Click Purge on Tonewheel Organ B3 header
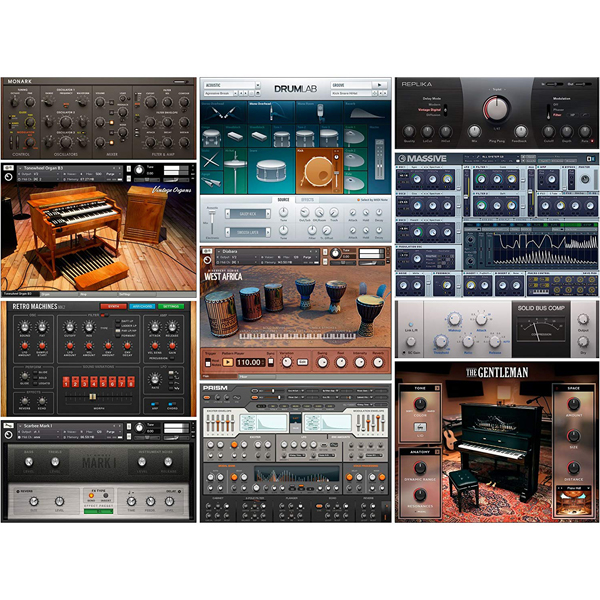 point(110,174)
